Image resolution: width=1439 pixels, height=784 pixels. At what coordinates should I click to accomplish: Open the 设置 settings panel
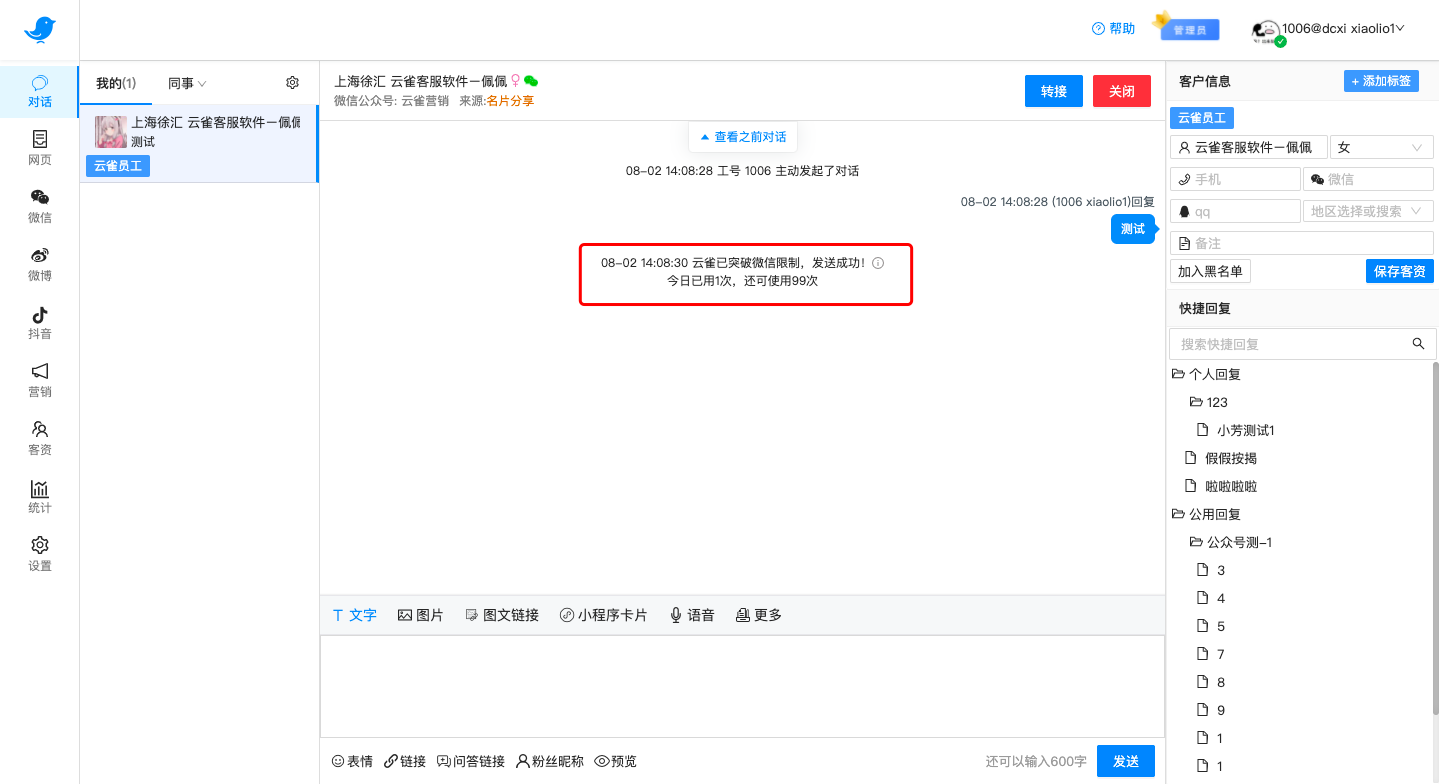coord(39,553)
